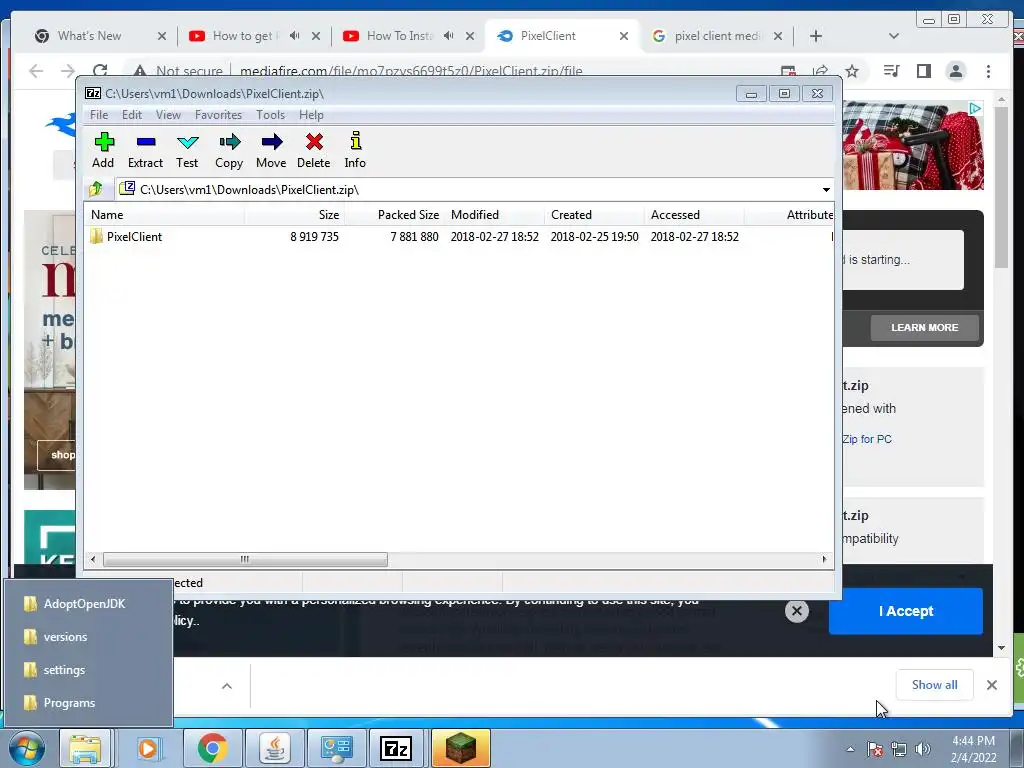Show hidden system tray icons

850,749
